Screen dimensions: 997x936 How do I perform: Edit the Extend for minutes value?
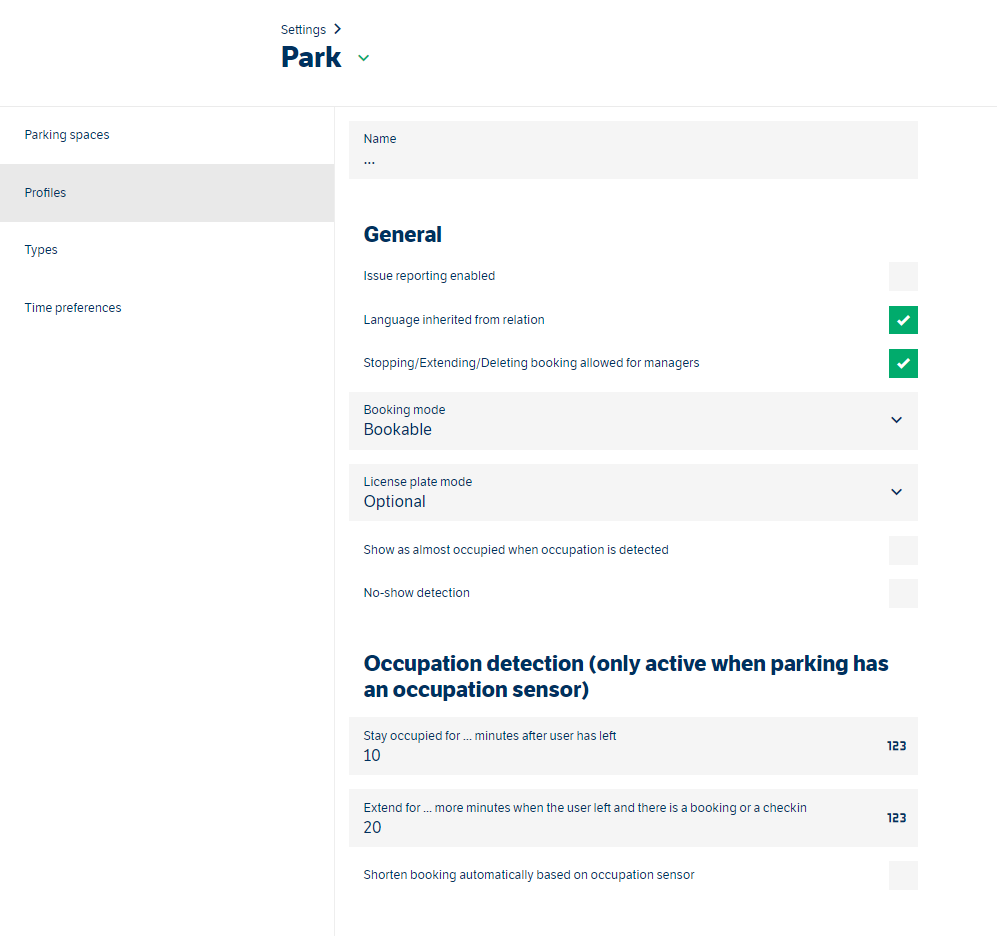pyautogui.click(x=633, y=818)
